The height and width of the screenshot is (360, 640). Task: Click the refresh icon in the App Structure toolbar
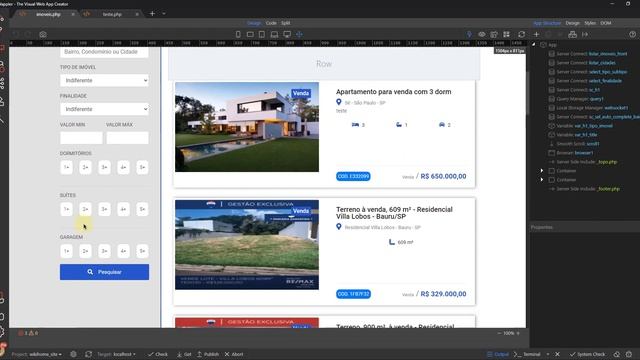(x=522, y=35)
